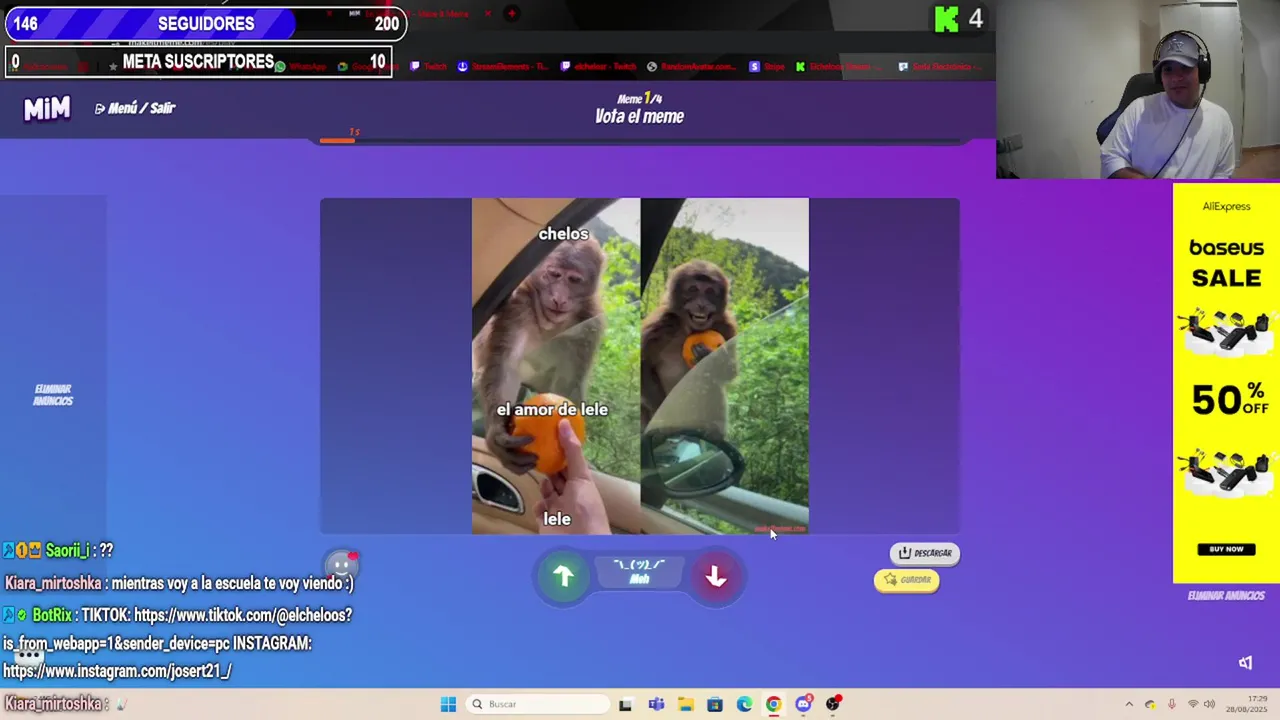
Task: Click the webcam overlay of the streamer
Action: [x=1138, y=90]
